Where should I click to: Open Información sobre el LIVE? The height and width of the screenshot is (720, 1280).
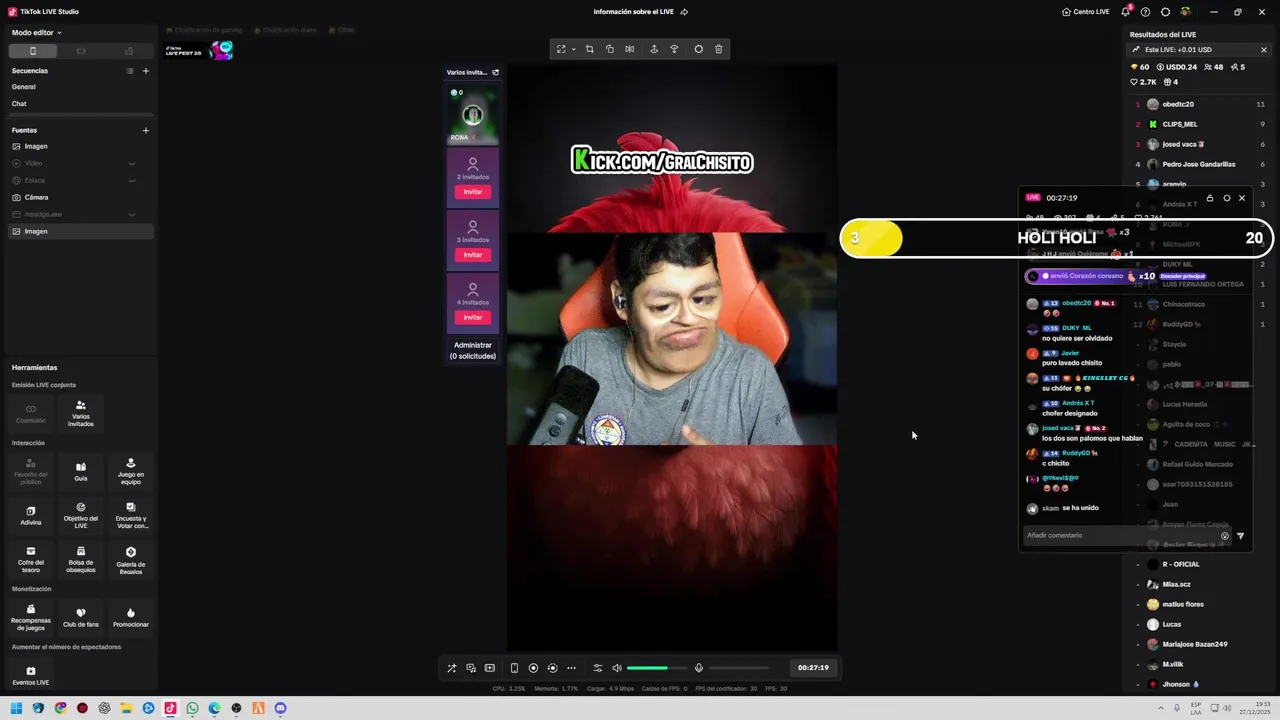tap(641, 12)
